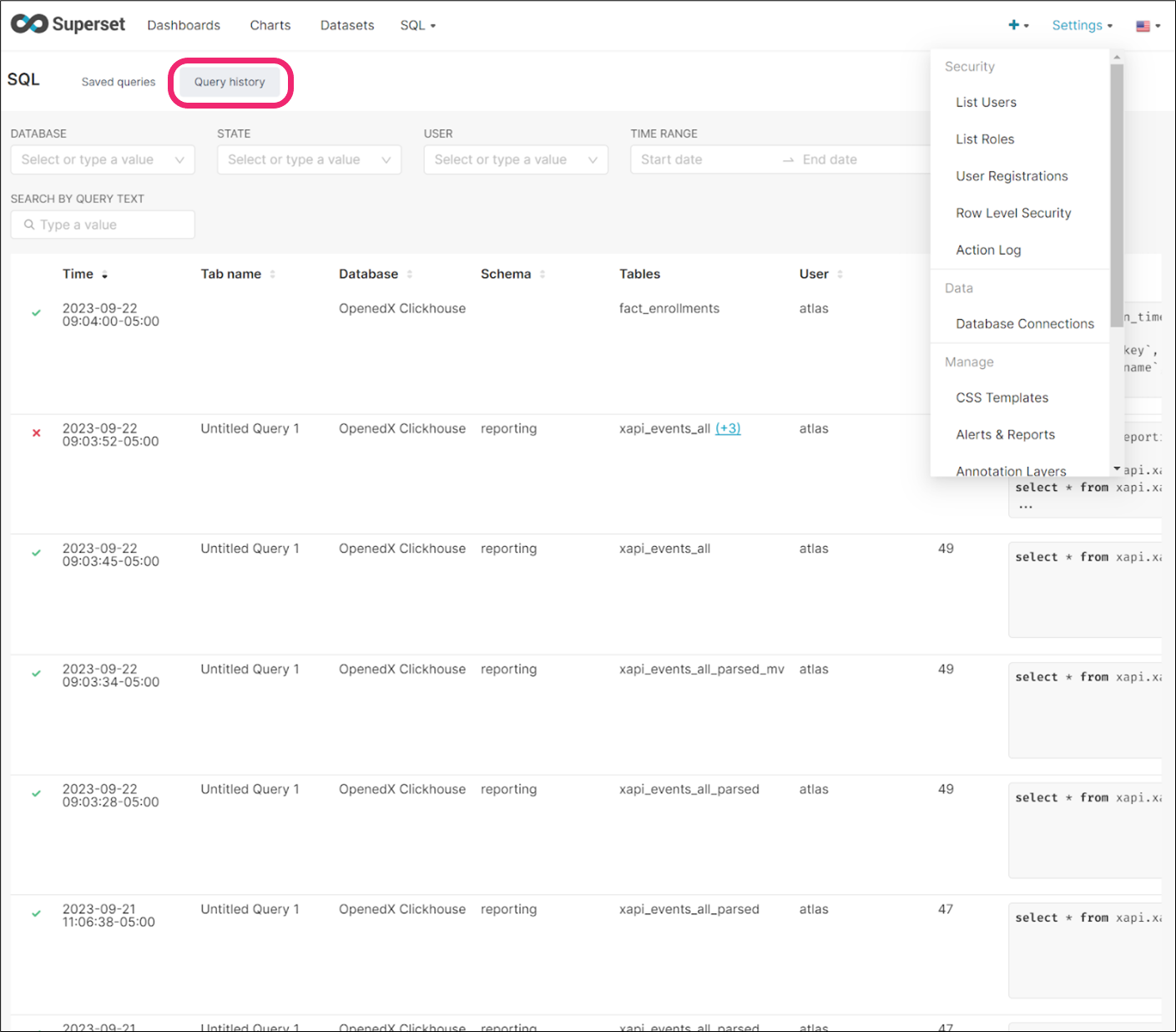Image resolution: width=1176 pixels, height=1032 pixels.
Task: Click the Tables column header
Action: click(x=639, y=274)
